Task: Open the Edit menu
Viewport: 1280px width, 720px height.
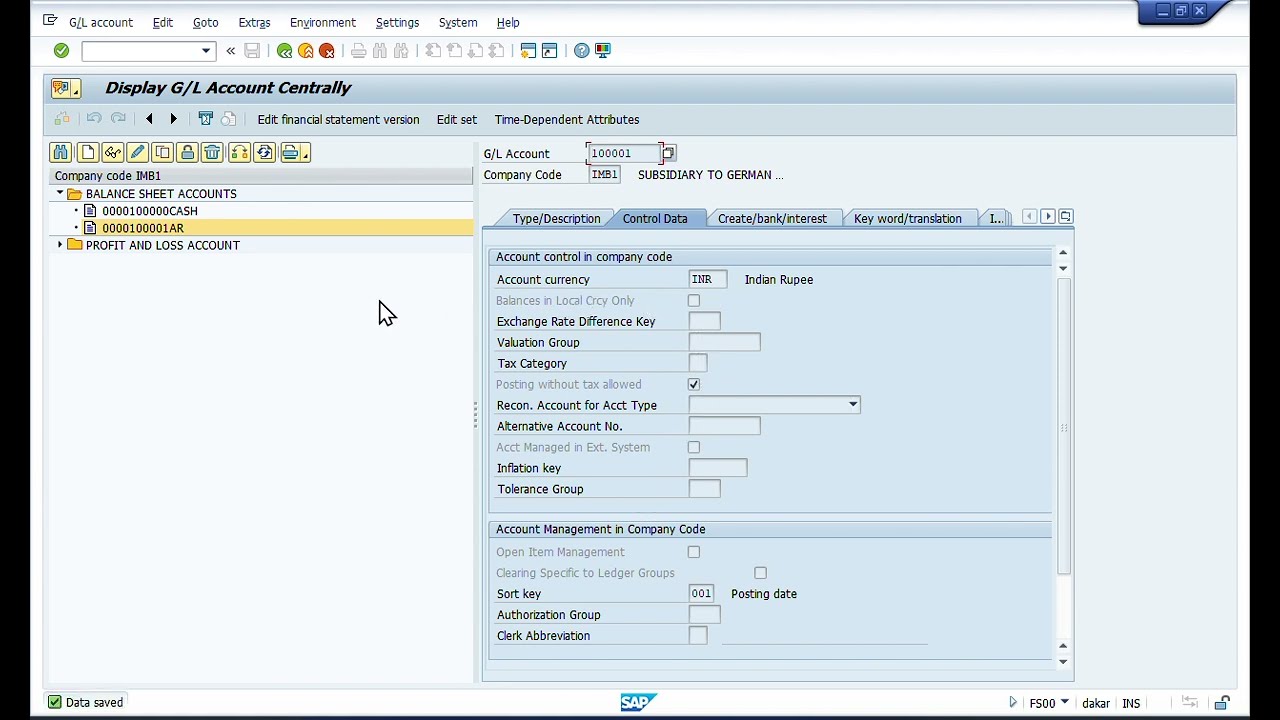Action: point(163,22)
